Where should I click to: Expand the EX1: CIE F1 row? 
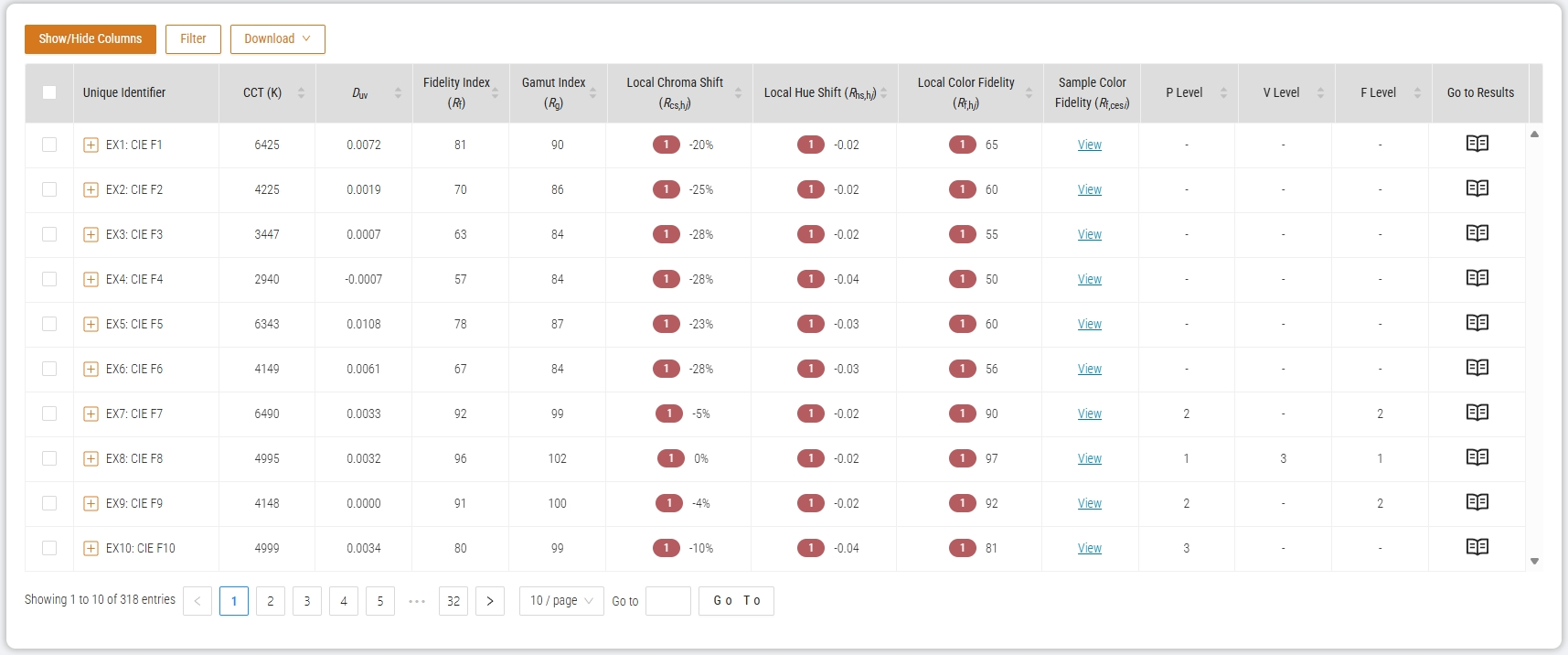91,145
